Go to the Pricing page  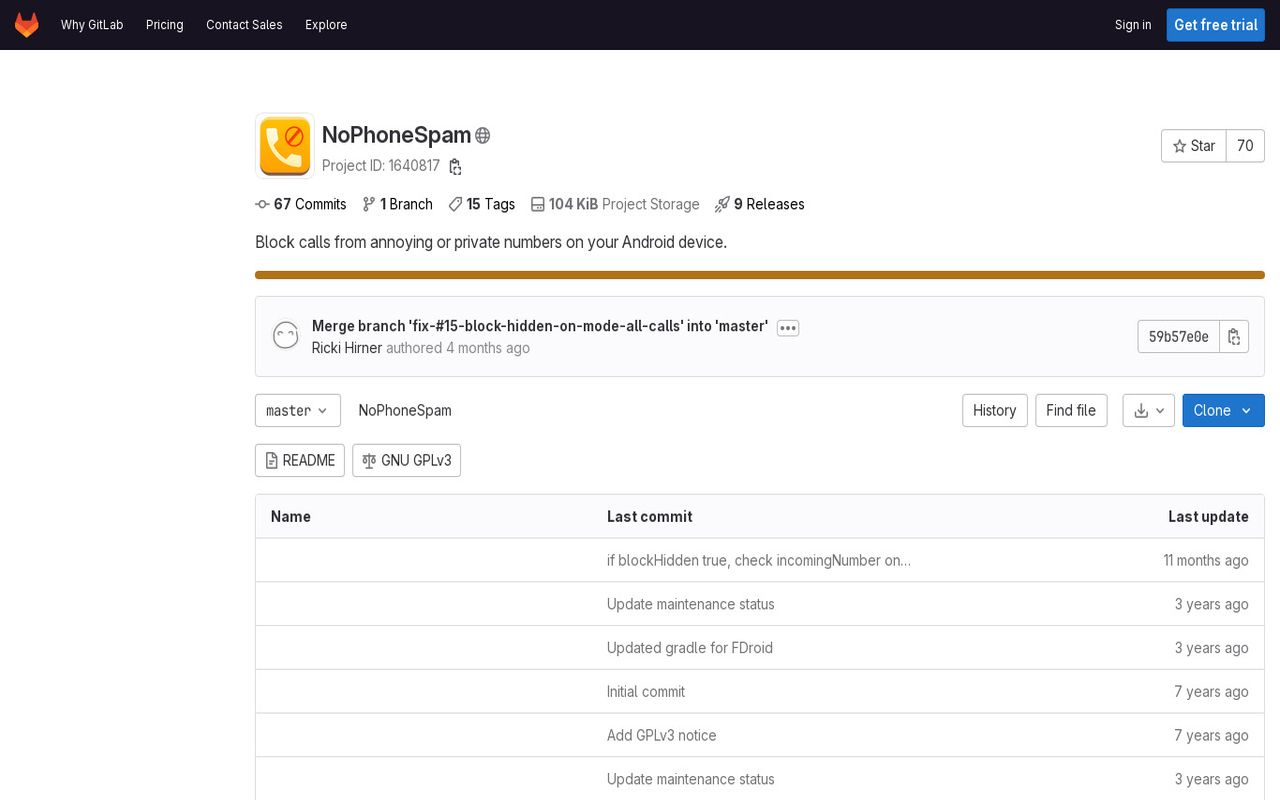pos(164,25)
